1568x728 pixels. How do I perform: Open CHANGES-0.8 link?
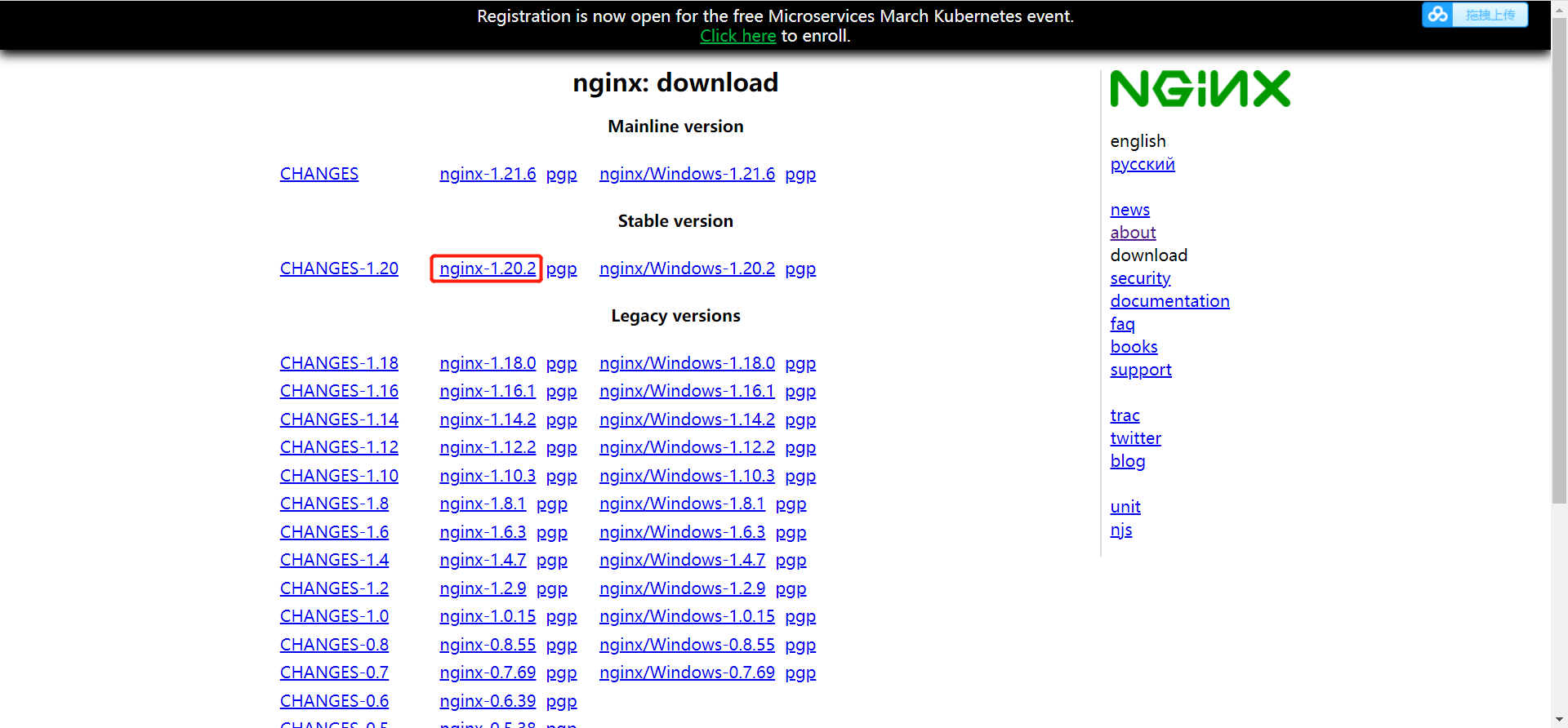[334, 645]
